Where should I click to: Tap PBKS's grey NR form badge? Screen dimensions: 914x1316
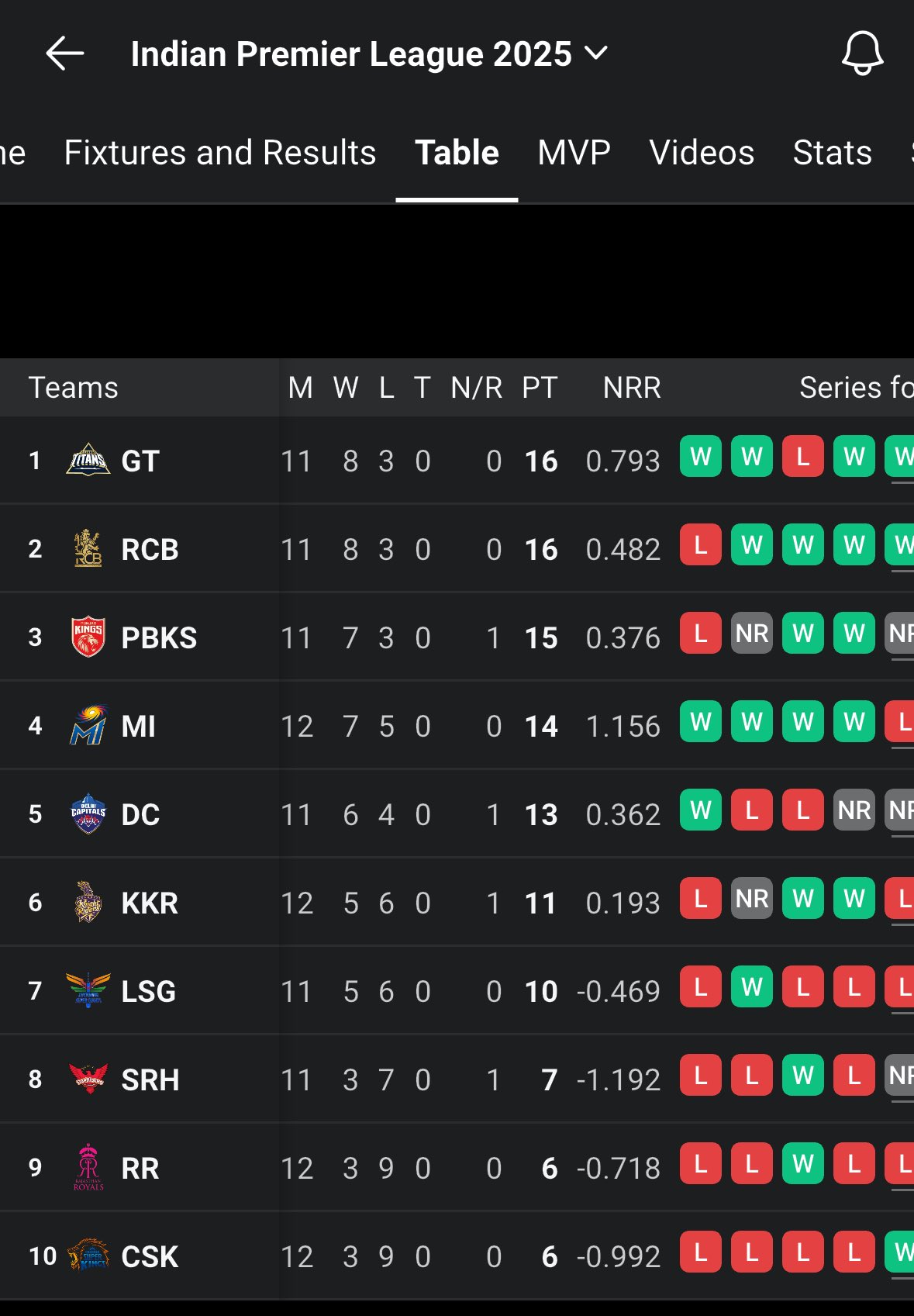tap(751, 634)
